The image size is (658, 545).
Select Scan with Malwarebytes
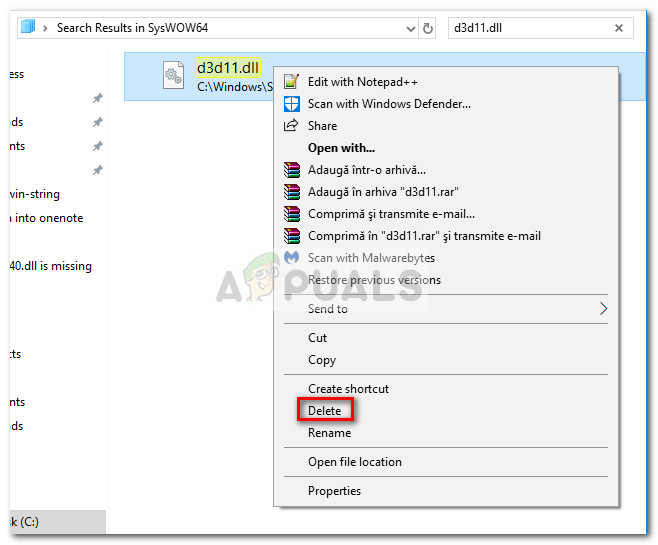[x=371, y=258]
